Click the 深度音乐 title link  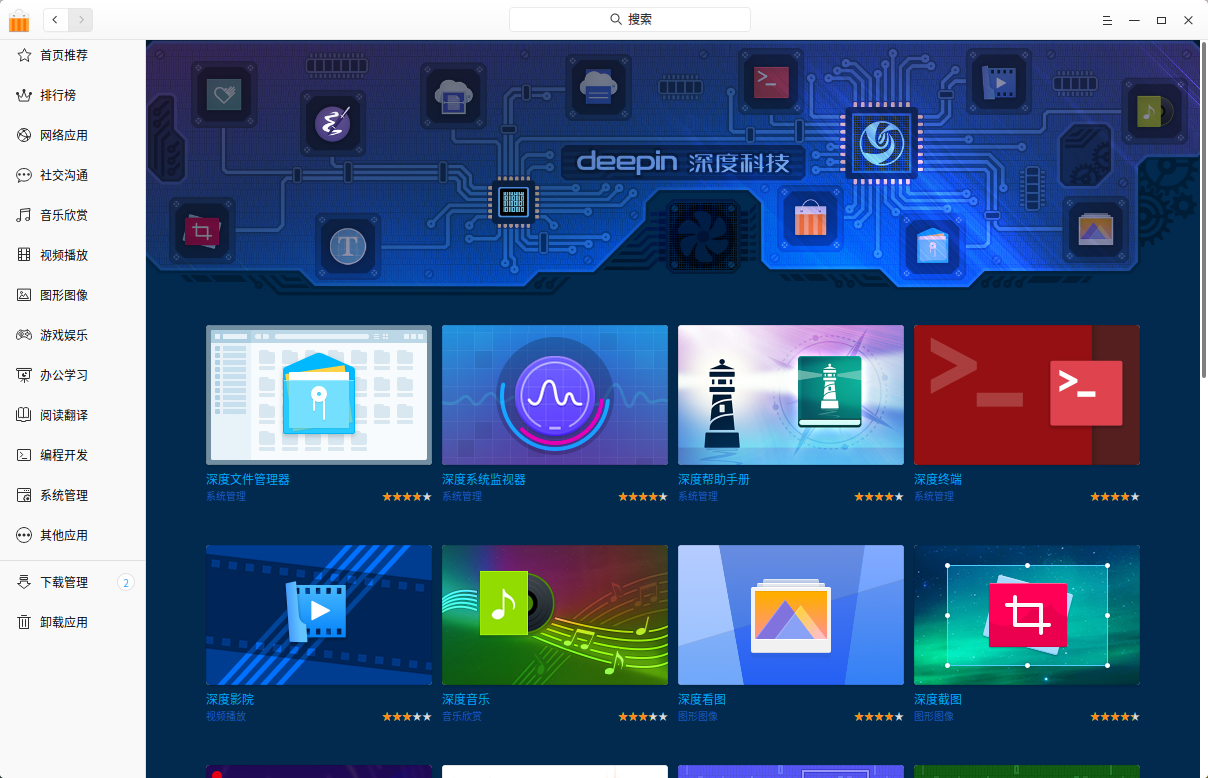click(466, 699)
